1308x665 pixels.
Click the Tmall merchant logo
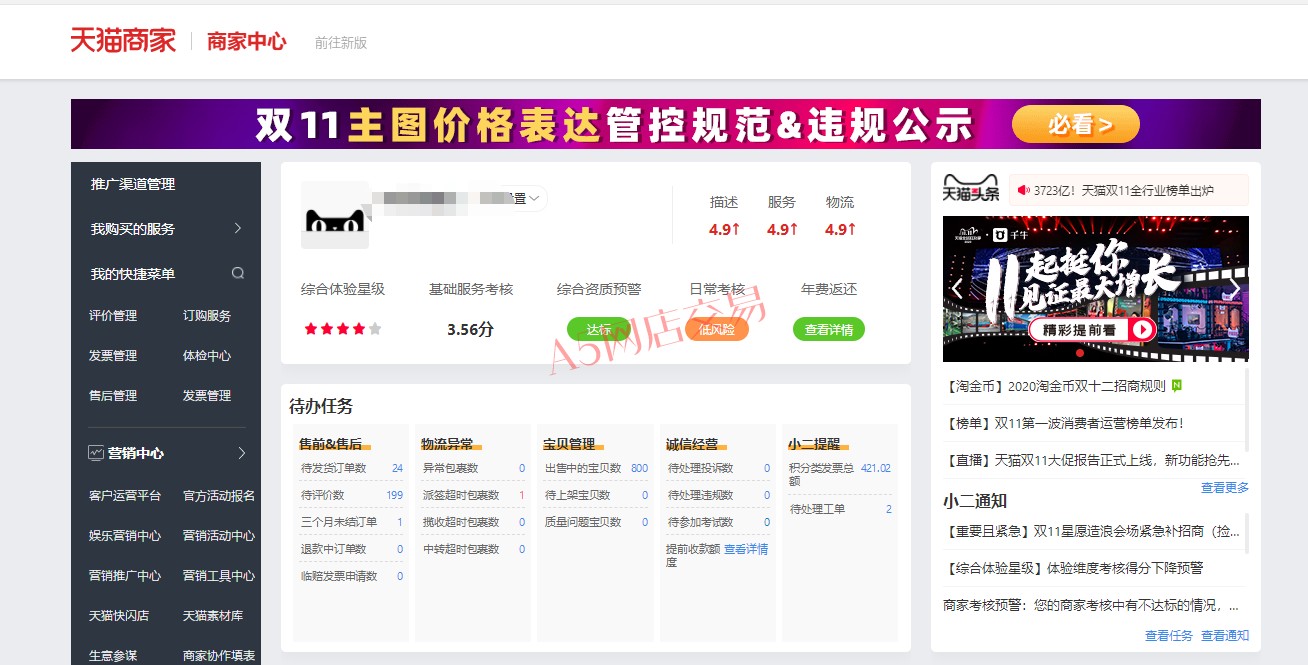(x=122, y=41)
